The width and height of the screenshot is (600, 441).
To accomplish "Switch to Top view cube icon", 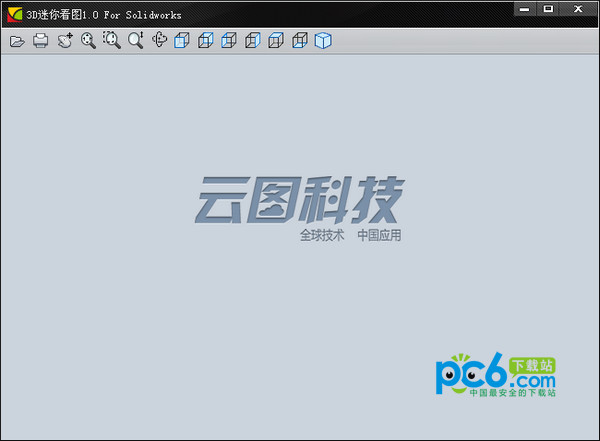I will pos(276,40).
